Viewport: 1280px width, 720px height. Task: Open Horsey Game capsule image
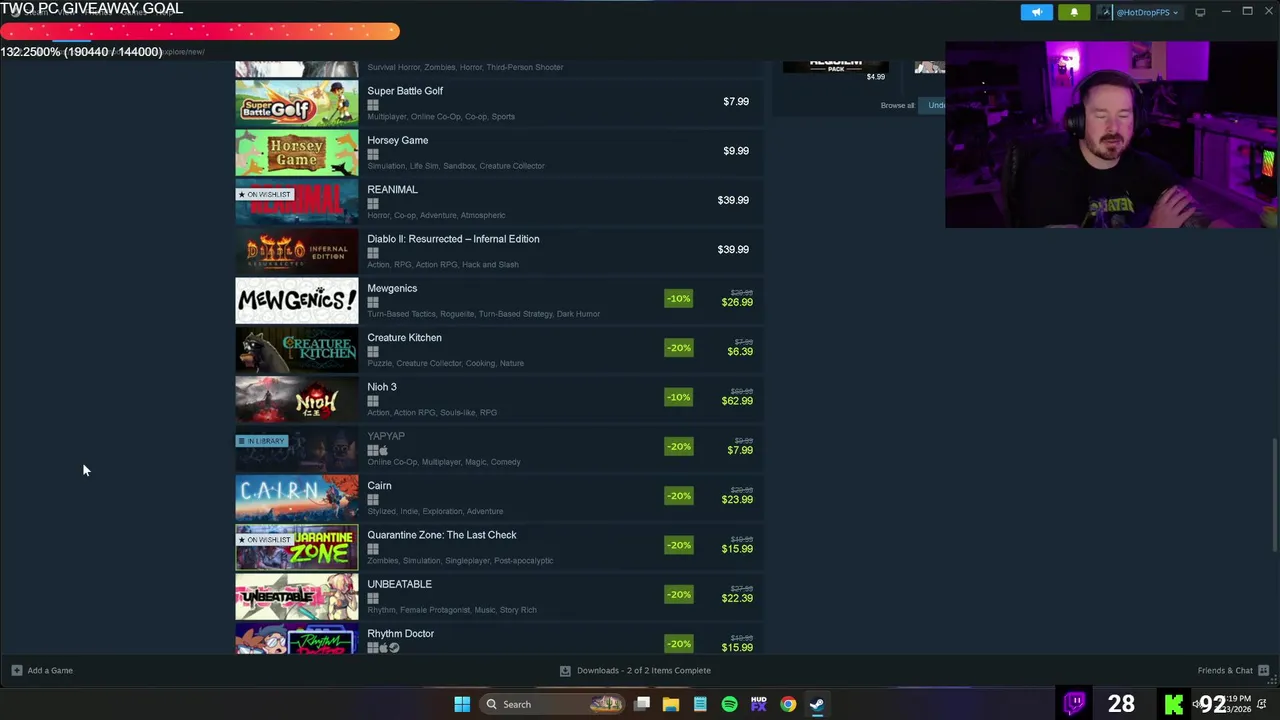pos(296,153)
